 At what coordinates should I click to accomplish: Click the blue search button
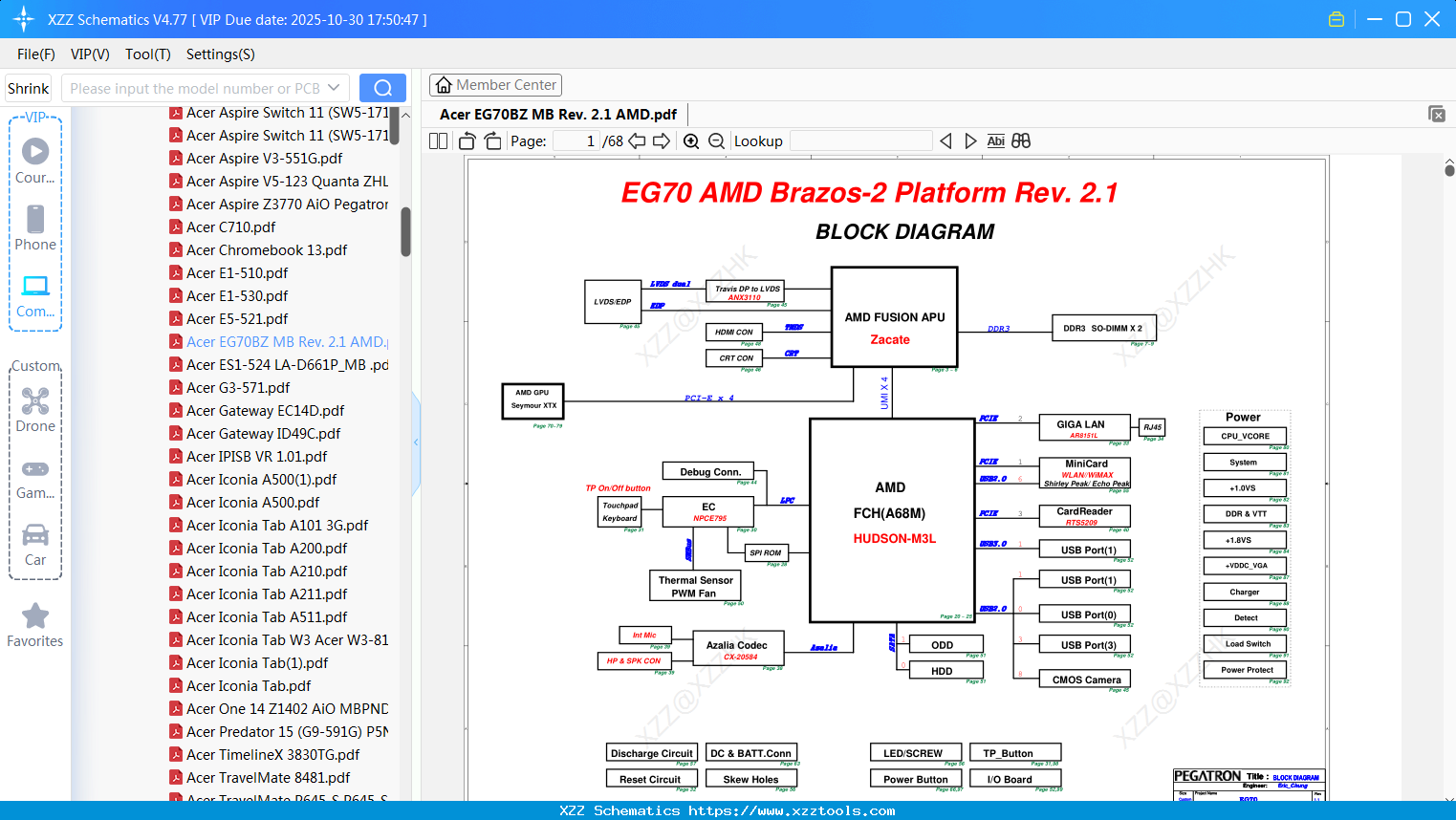click(382, 88)
